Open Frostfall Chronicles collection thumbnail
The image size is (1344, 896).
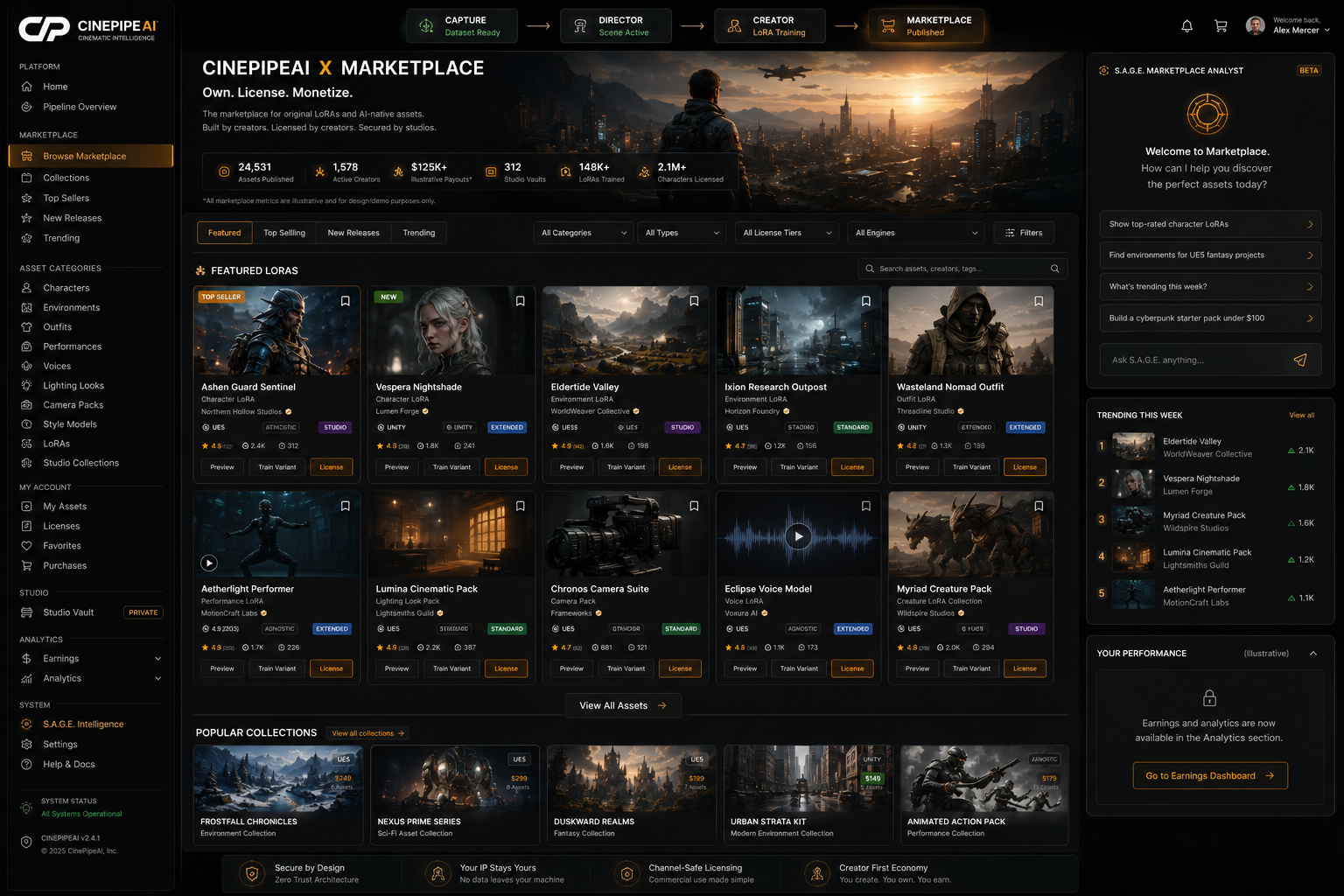[278, 779]
